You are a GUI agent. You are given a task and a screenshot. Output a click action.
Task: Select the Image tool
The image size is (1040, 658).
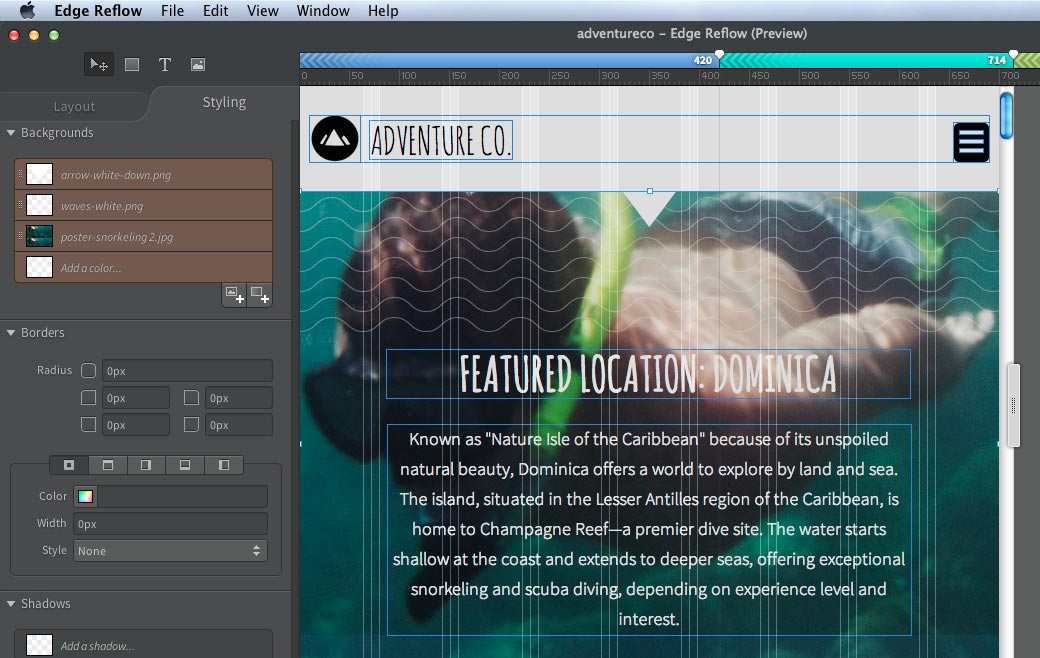(x=198, y=64)
